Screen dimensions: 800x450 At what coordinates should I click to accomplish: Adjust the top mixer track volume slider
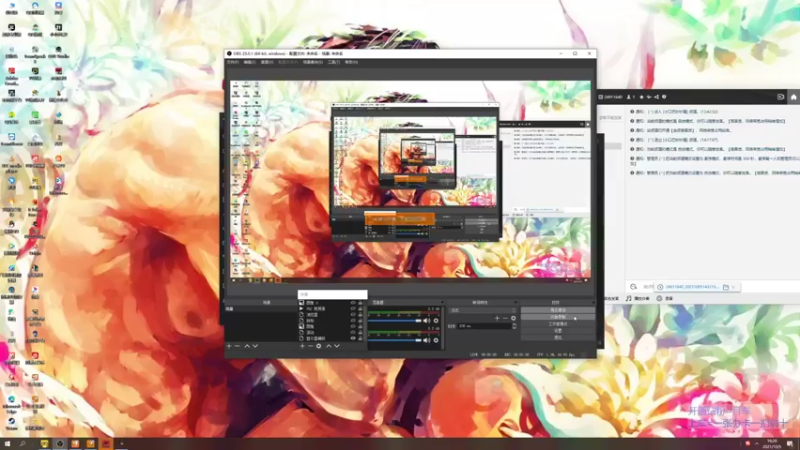[x=394, y=321]
